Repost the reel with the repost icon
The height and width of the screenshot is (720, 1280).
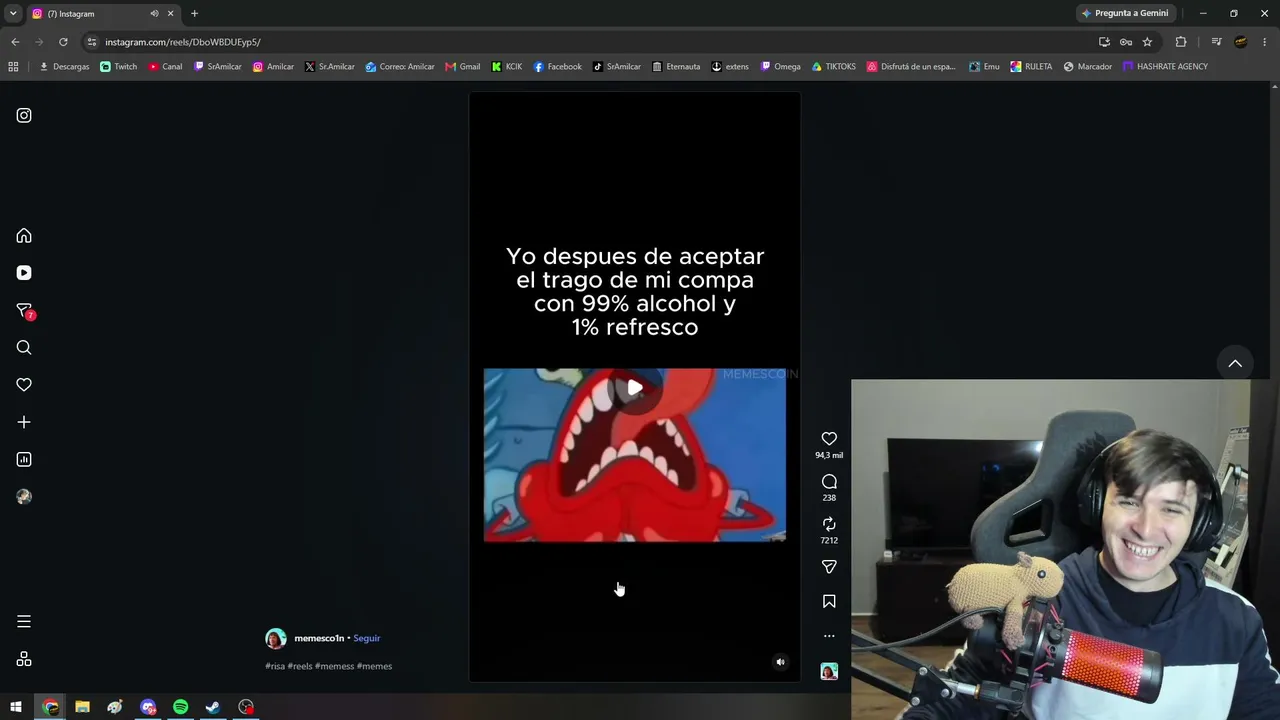(x=829, y=524)
